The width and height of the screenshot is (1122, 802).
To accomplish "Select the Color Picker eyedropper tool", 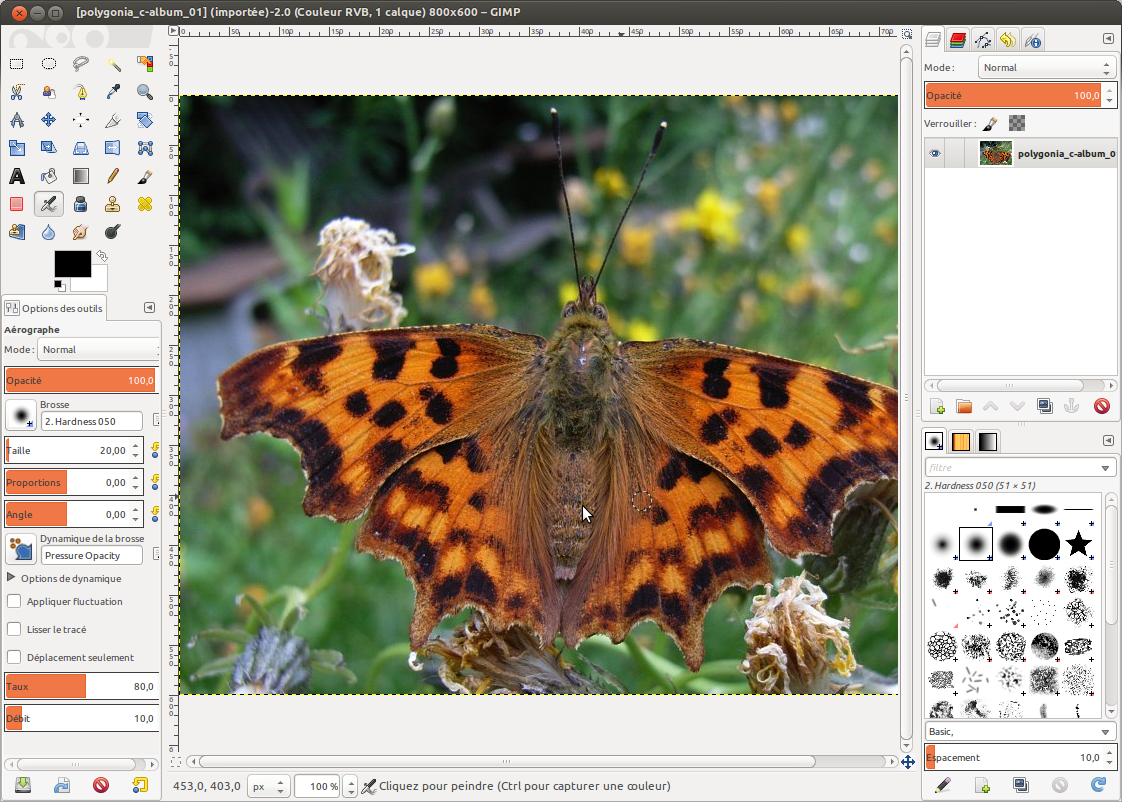I will click(x=113, y=92).
